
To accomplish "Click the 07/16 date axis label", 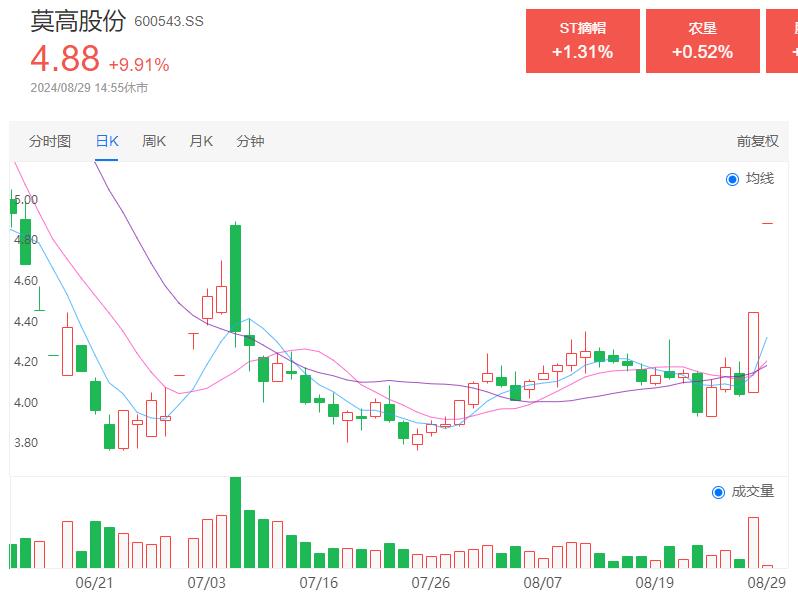I will click(x=319, y=582).
